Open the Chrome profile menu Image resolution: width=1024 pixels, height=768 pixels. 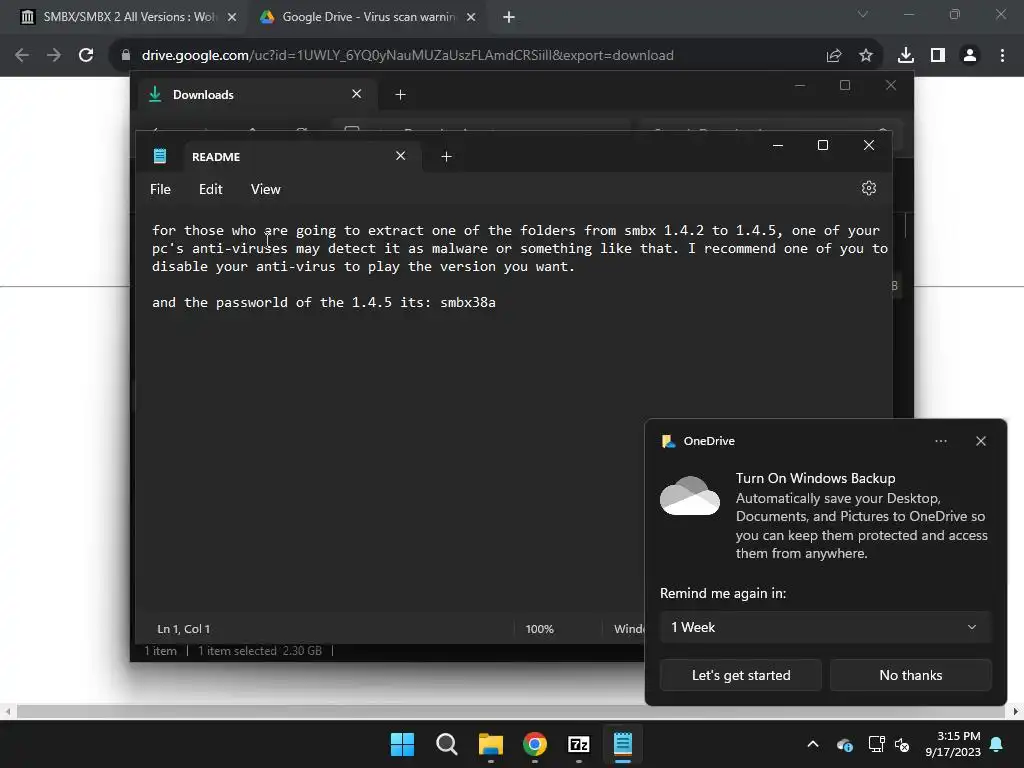pyautogui.click(x=970, y=56)
